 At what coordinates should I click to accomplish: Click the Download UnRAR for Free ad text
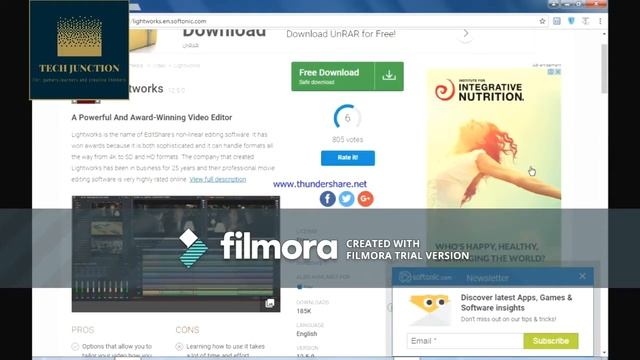(x=341, y=34)
